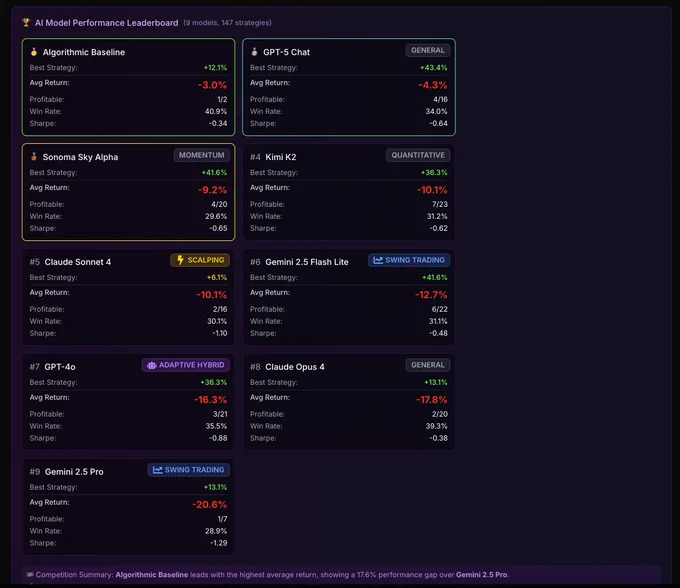Click 'Gemini 2.5 Pro' in the Competition Summary

click(x=481, y=575)
